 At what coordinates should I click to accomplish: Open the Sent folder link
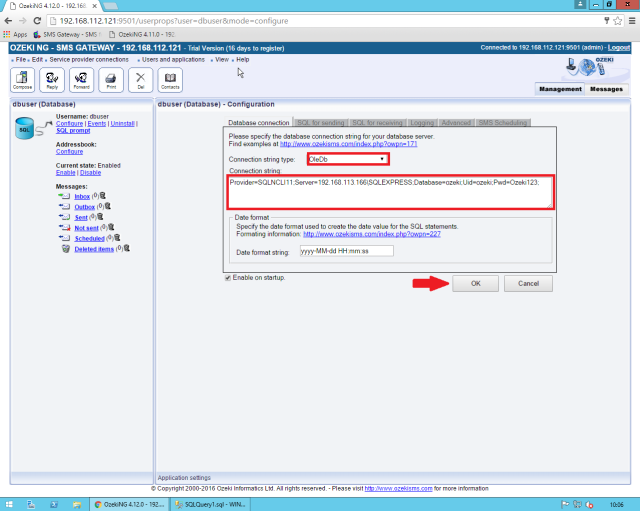coord(81,218)
